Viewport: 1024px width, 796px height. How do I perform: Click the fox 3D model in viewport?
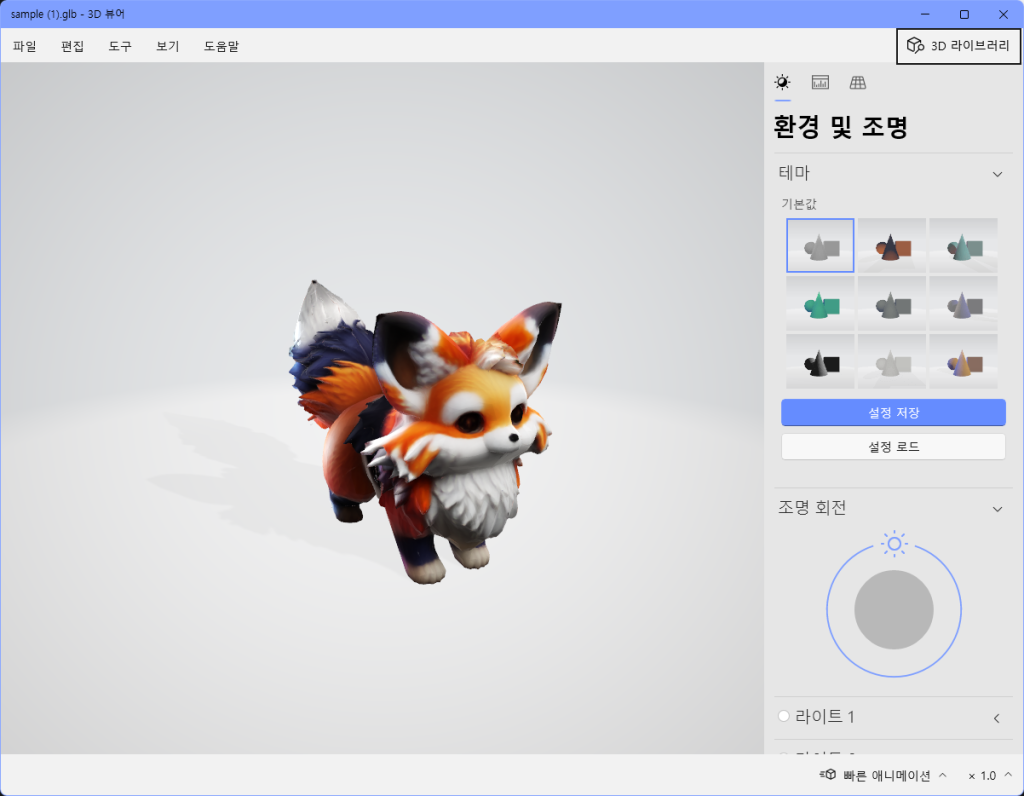[x=428, y=434]
